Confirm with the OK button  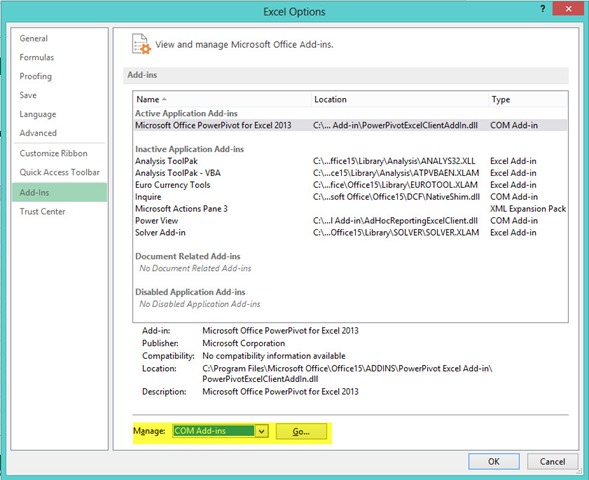494,461
